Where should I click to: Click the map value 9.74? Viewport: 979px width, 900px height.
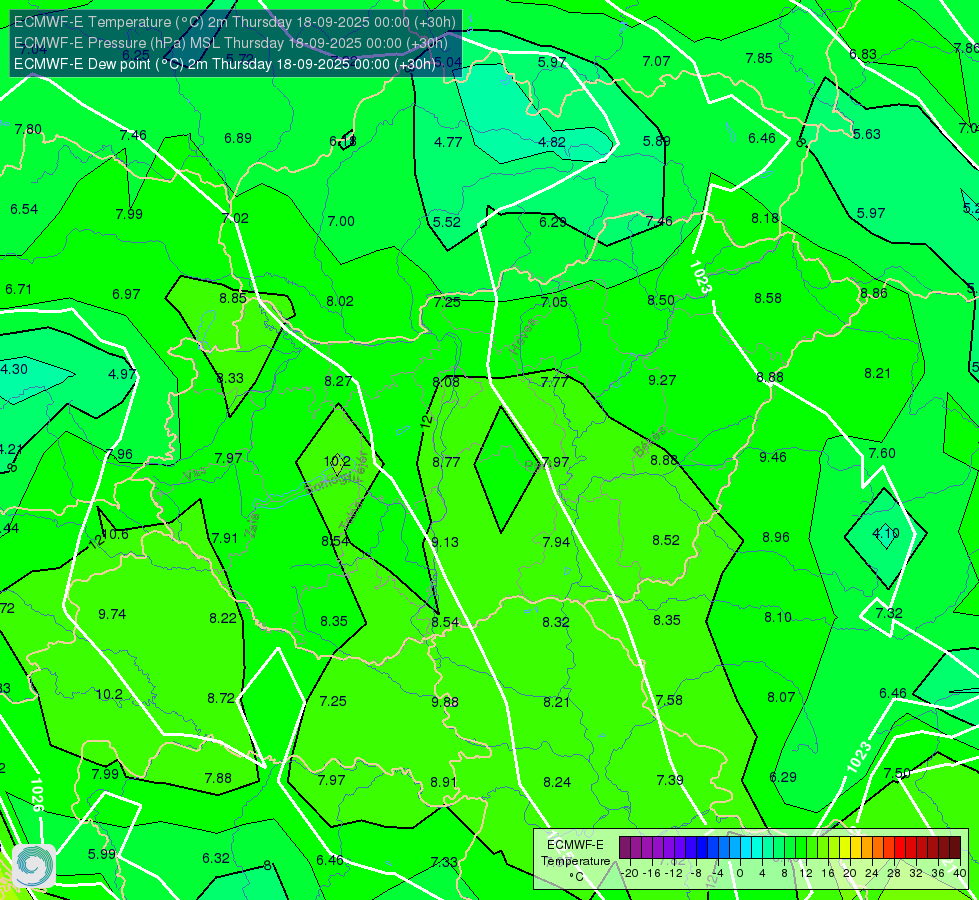click(112, 615)
